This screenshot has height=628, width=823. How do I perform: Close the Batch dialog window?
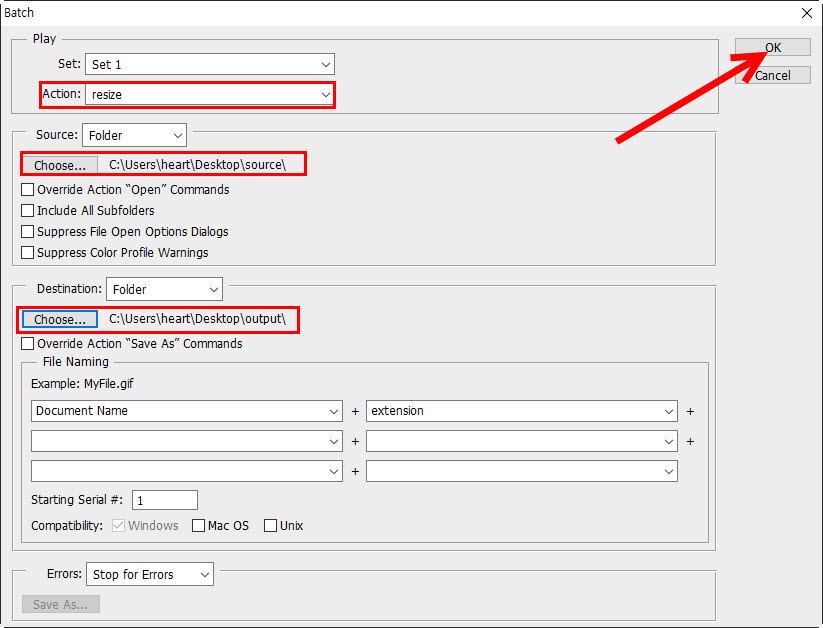[x=807, y=13]
